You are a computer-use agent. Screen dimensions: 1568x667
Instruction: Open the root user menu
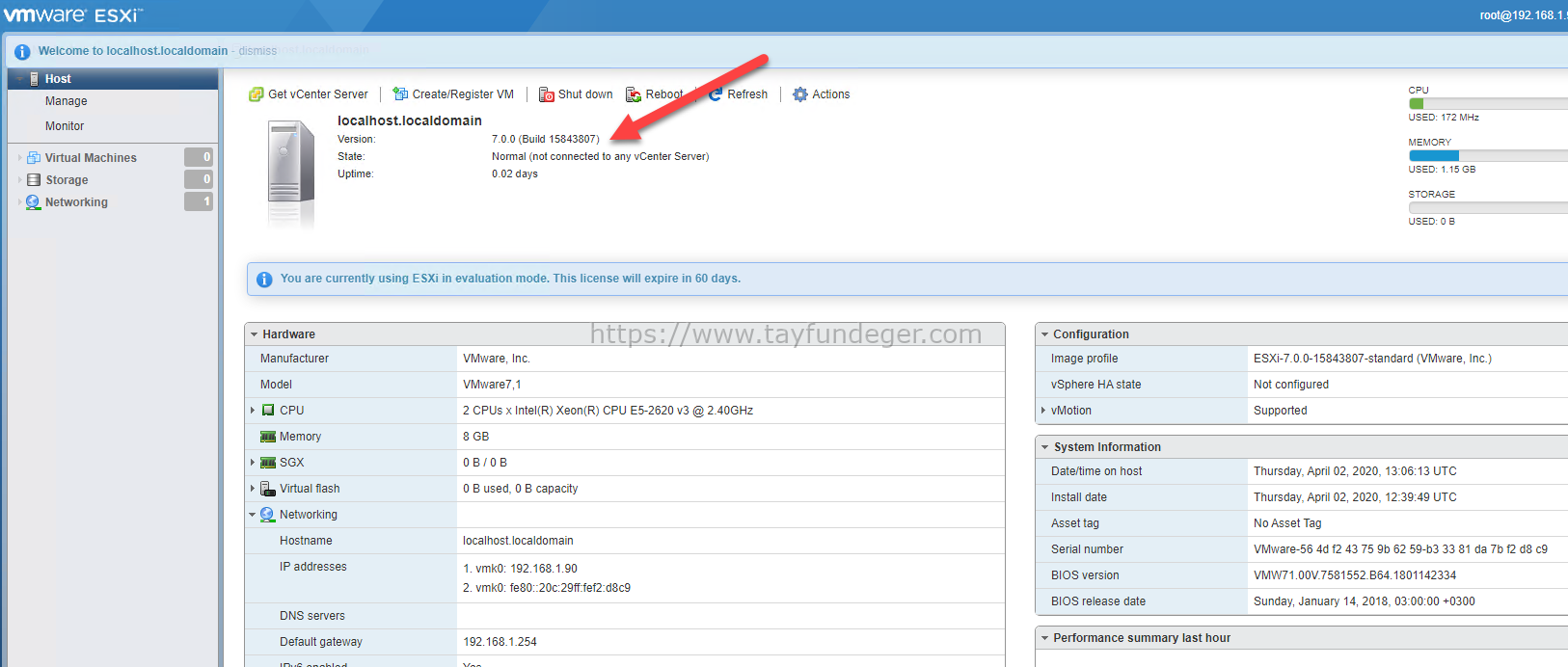click(x=1524, y=15)
